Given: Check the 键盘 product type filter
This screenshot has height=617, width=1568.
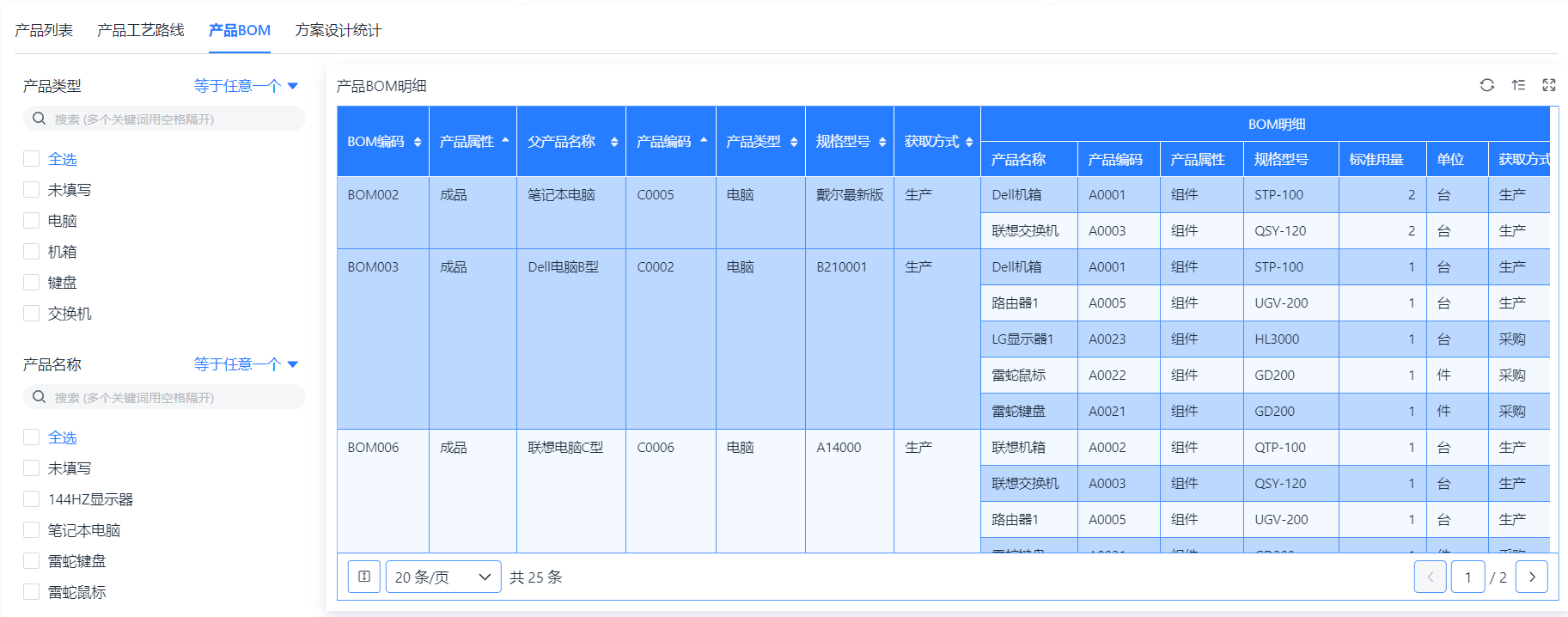Looking at the screenshot, I should 32,283.
